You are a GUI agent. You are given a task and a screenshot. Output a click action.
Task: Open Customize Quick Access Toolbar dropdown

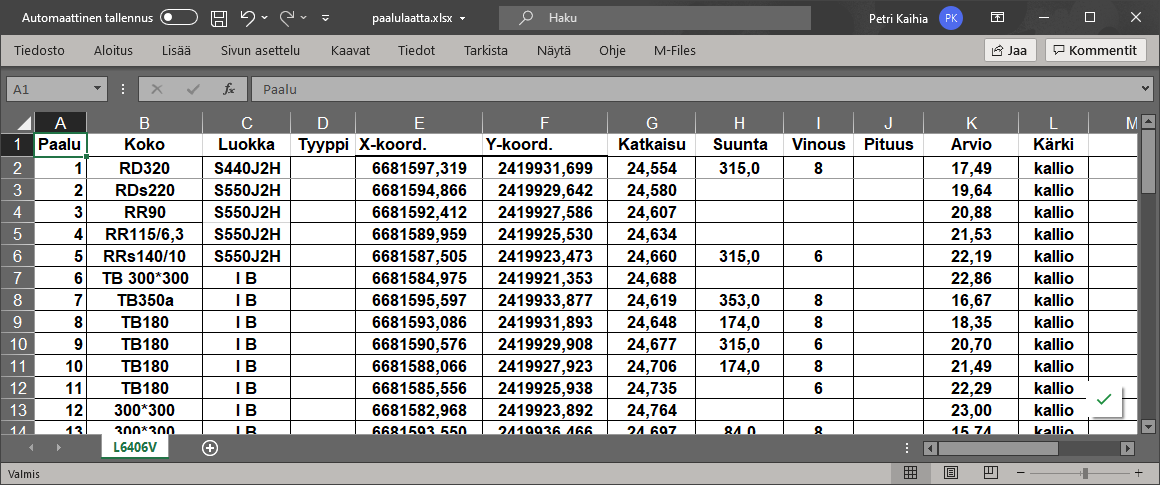point(326,18)
